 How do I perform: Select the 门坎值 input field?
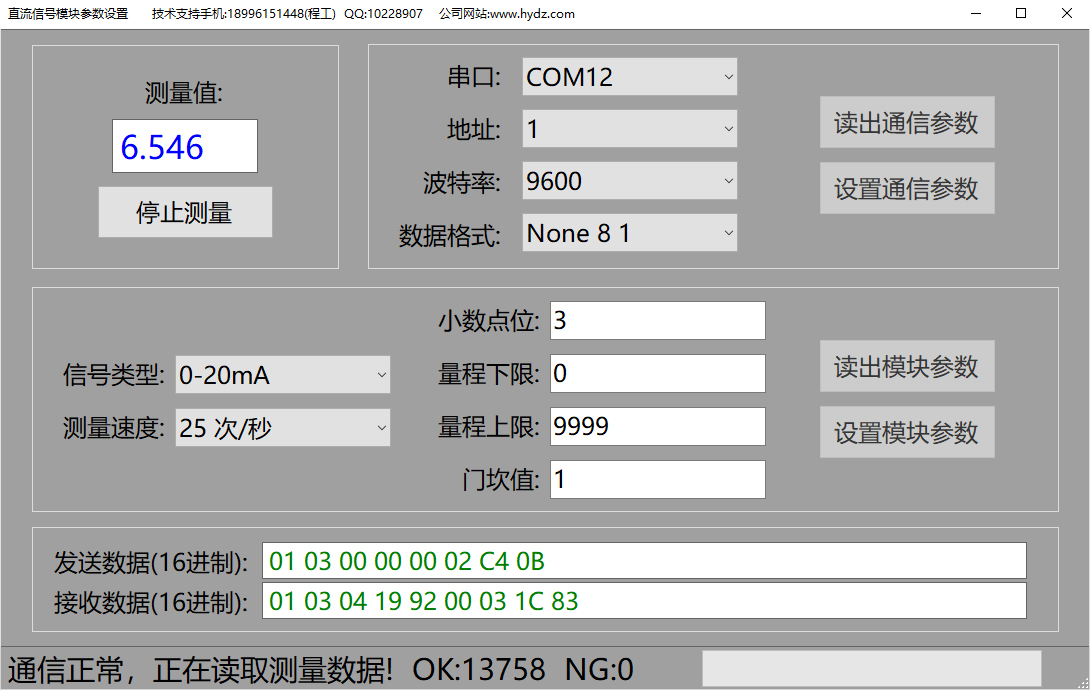(x=657, y=480)
